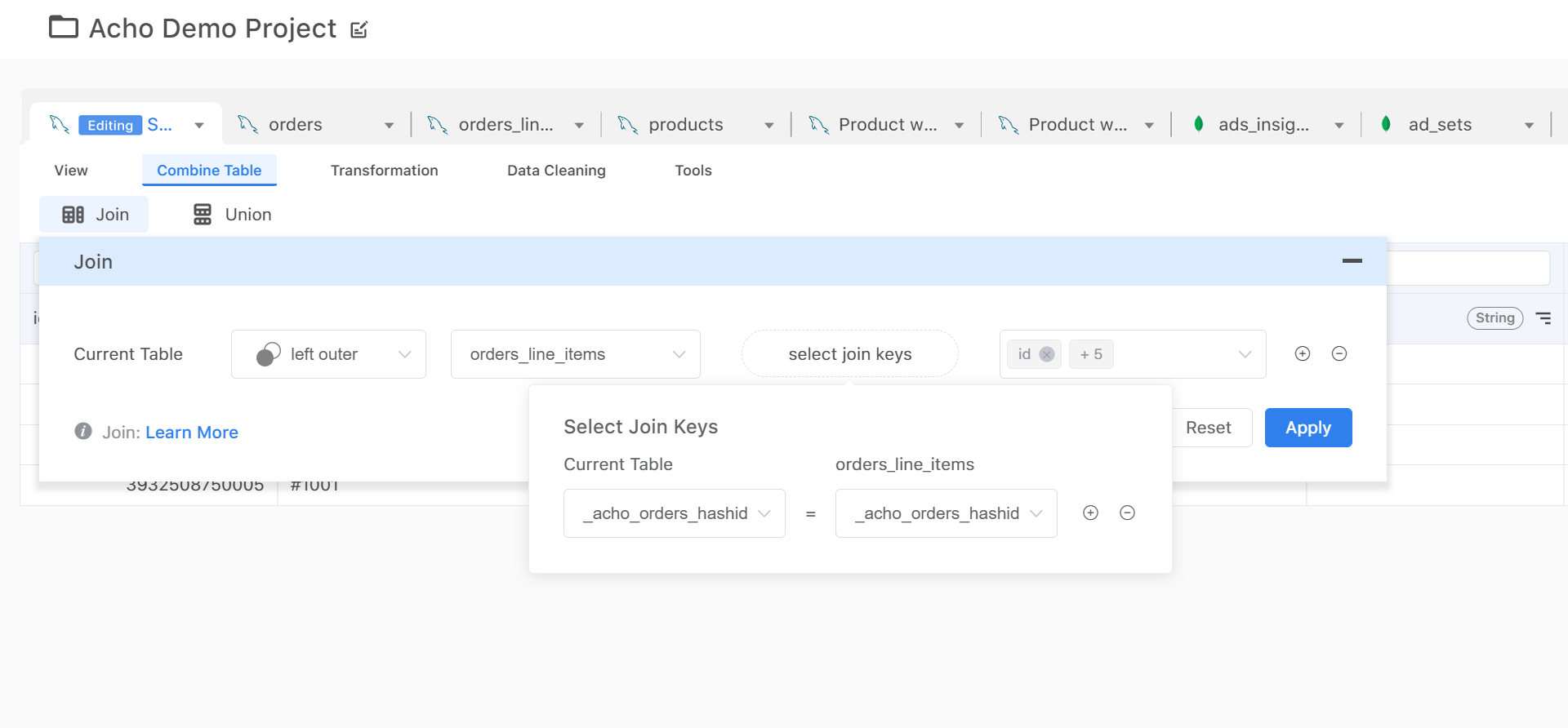Expand the ads_insig... tab dropdown arrow
This screenshot has width=1568, height=728.
click(x=1339, y=126)
